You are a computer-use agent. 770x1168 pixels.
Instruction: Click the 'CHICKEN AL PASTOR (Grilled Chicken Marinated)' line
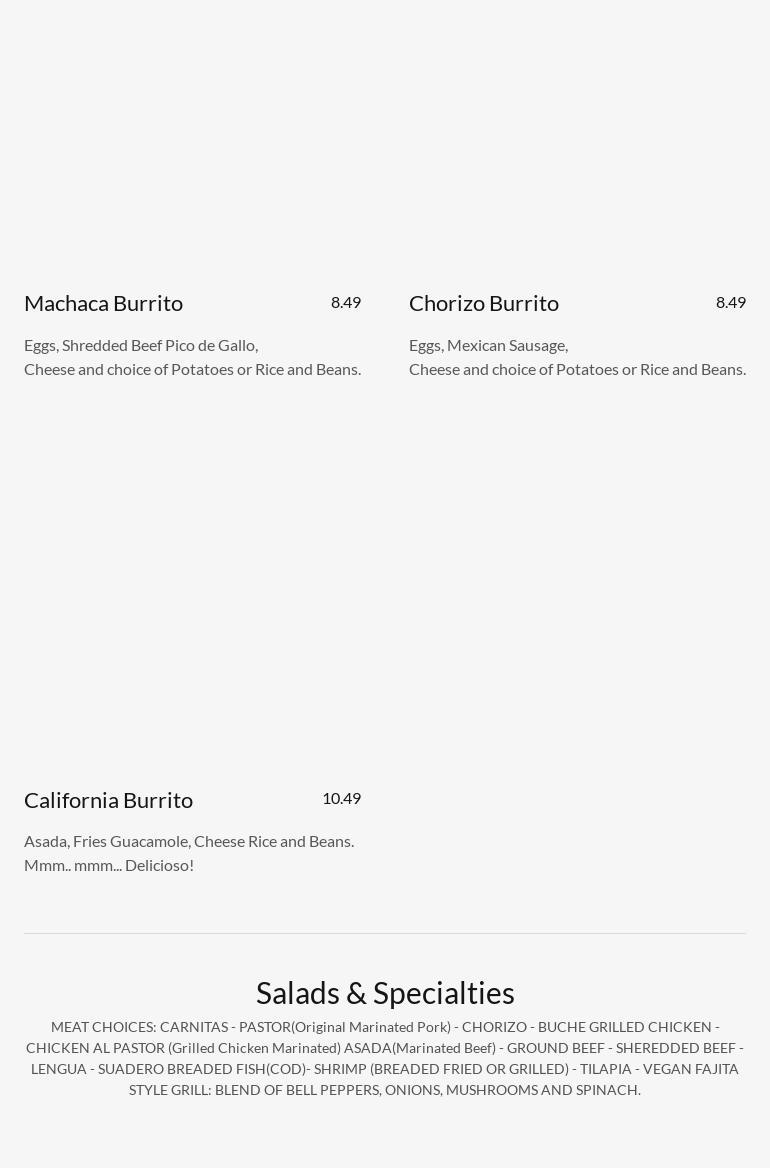(385, 1048)
